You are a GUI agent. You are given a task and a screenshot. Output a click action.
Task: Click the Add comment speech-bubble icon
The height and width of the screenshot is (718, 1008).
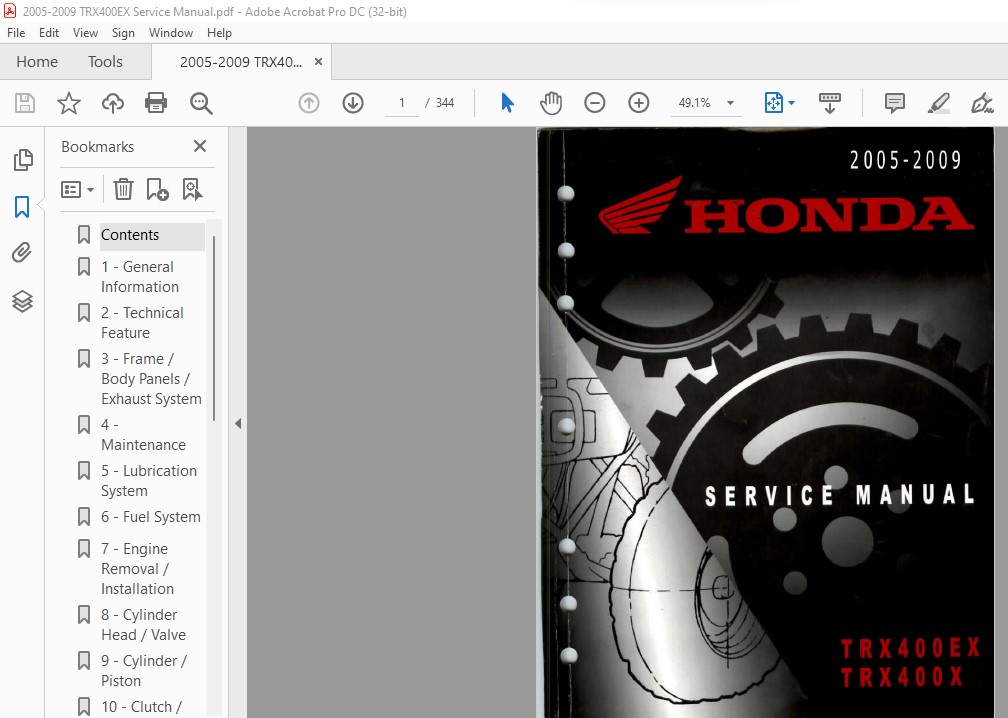click(894, 103)
